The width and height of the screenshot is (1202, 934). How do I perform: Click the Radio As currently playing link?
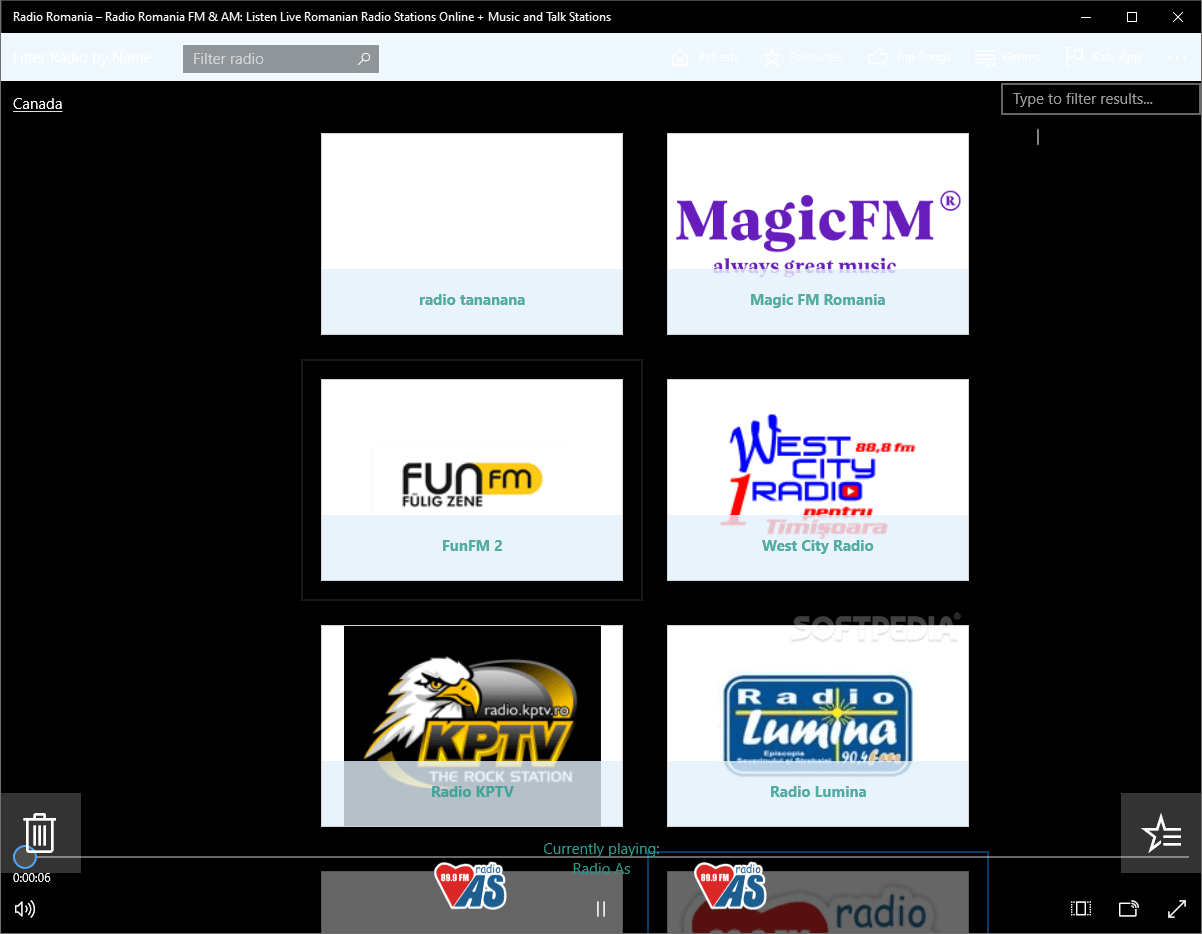(x=600, y=868)
